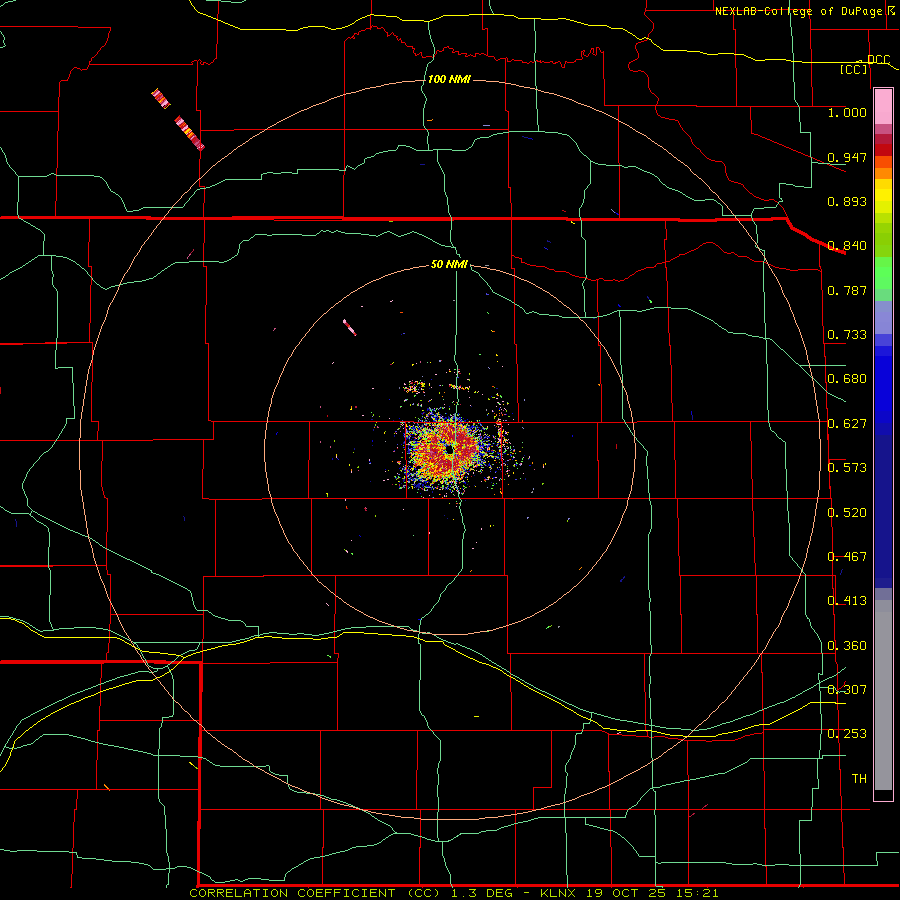The image size is (900, 900).
Task: Click the radar site center inside the echoes
Action: point(449,451)
